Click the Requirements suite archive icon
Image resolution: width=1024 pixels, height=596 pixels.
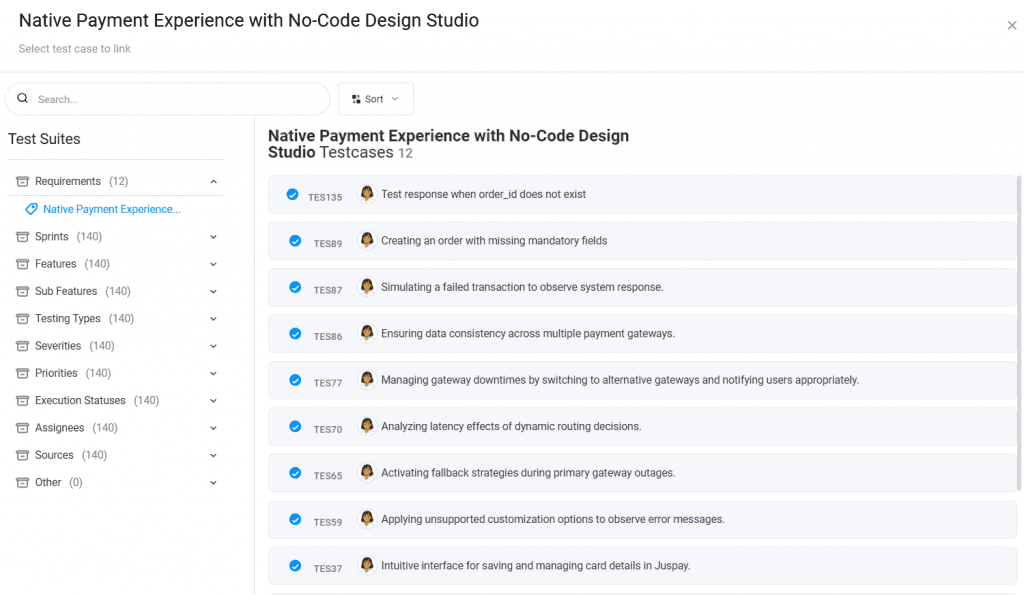click(22, 182)
